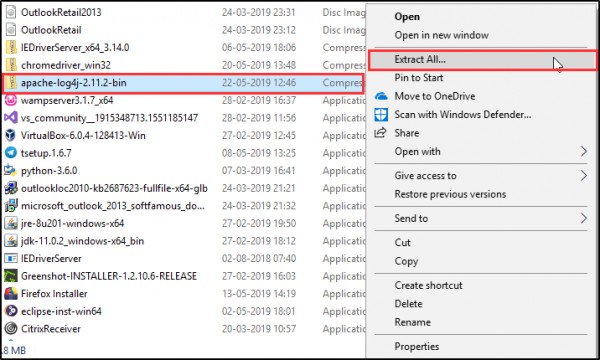
Task: Click the date 13-05-2019 14:19
Action: (x=259, y=294)
